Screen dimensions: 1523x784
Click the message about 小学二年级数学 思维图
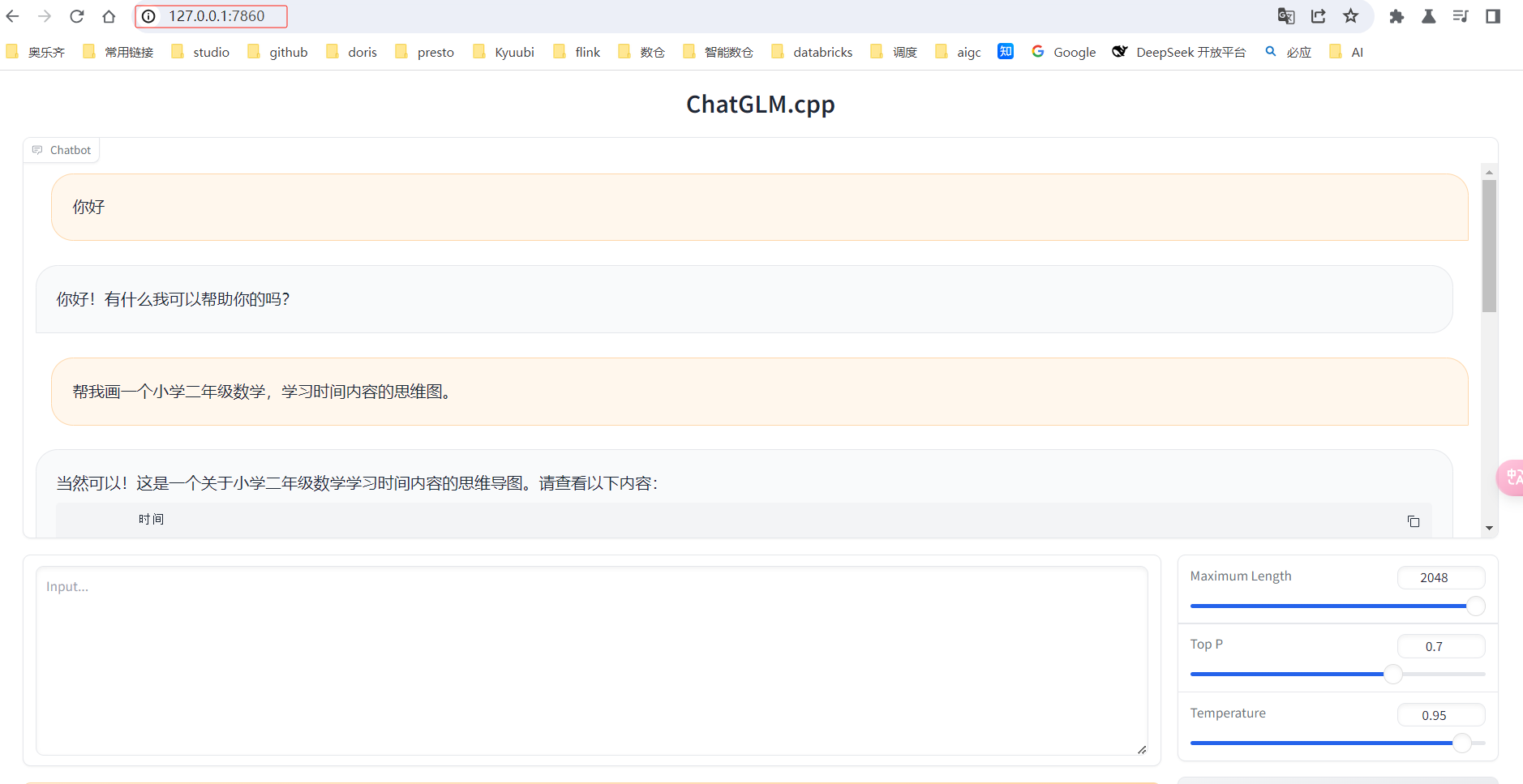click(x=759, y=392)
